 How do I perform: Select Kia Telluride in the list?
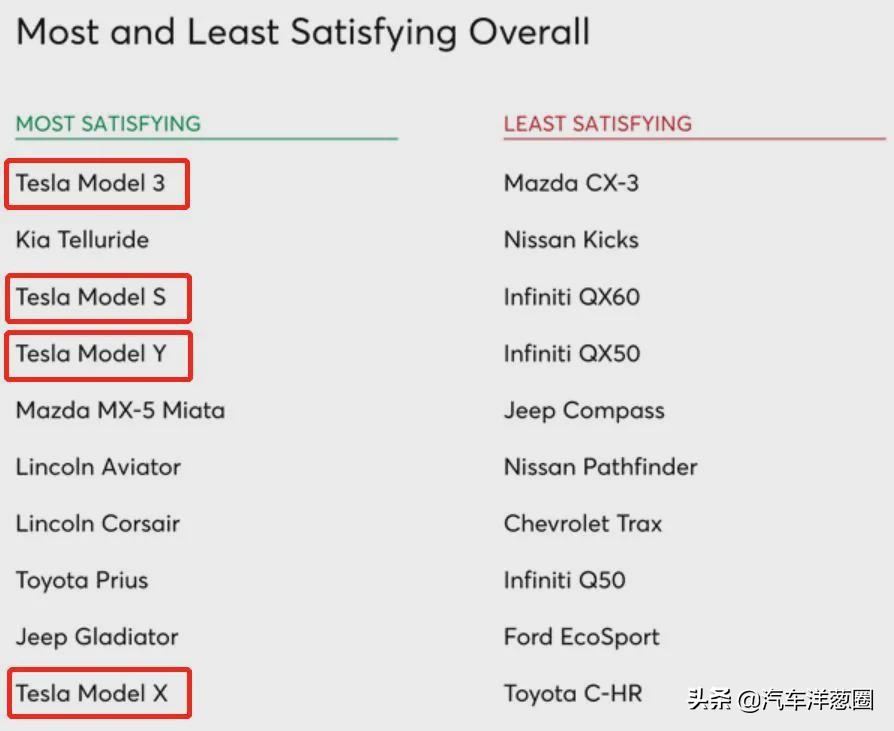pos(82,240)
